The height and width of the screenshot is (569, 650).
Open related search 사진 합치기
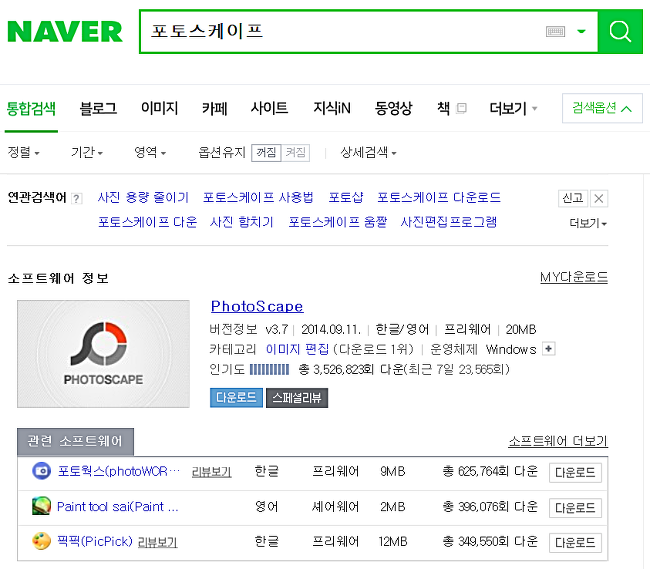pyautogui.click(x=242, y=222)
